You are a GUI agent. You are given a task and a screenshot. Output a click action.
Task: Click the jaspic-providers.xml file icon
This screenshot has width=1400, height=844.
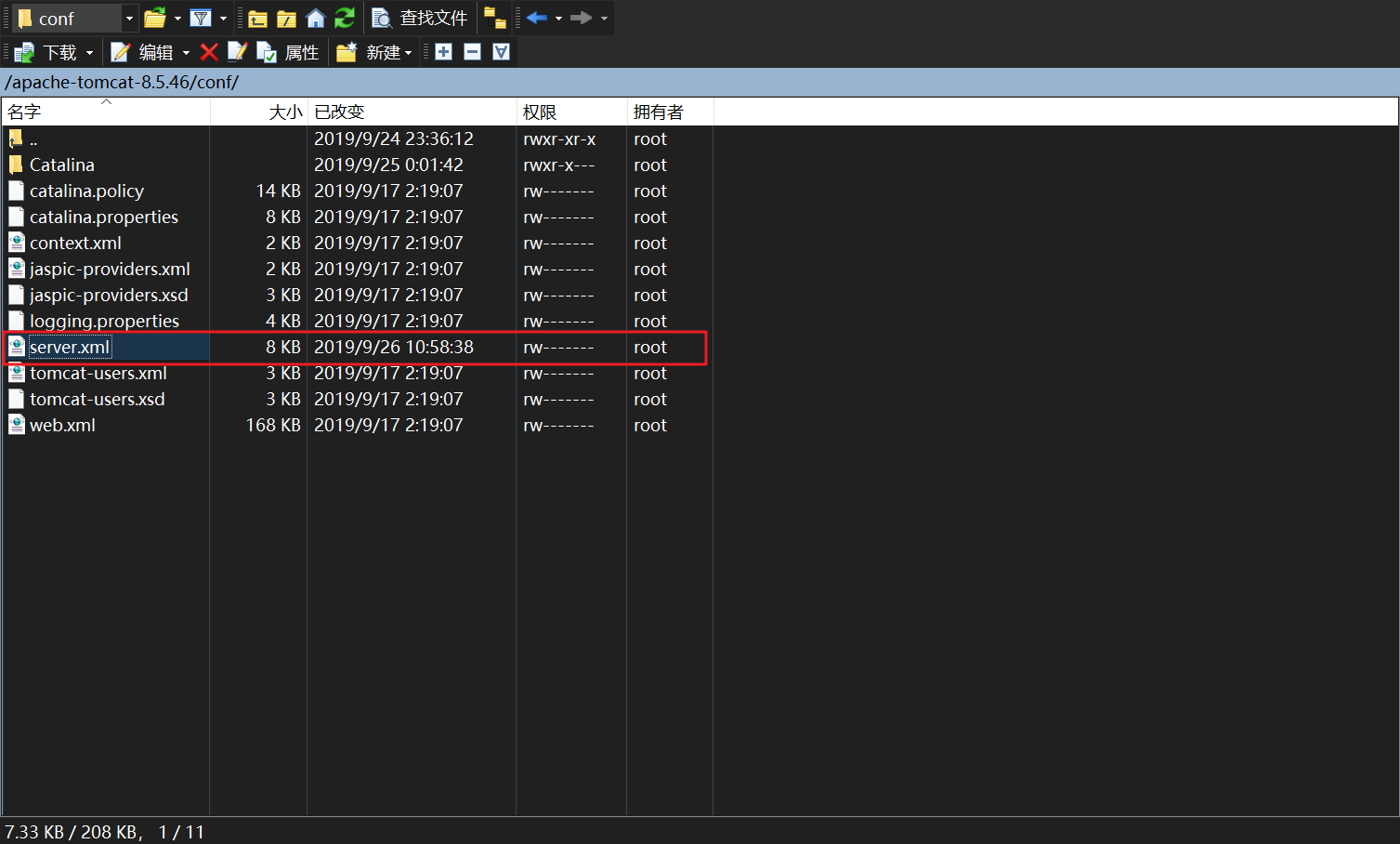[16, 269]
